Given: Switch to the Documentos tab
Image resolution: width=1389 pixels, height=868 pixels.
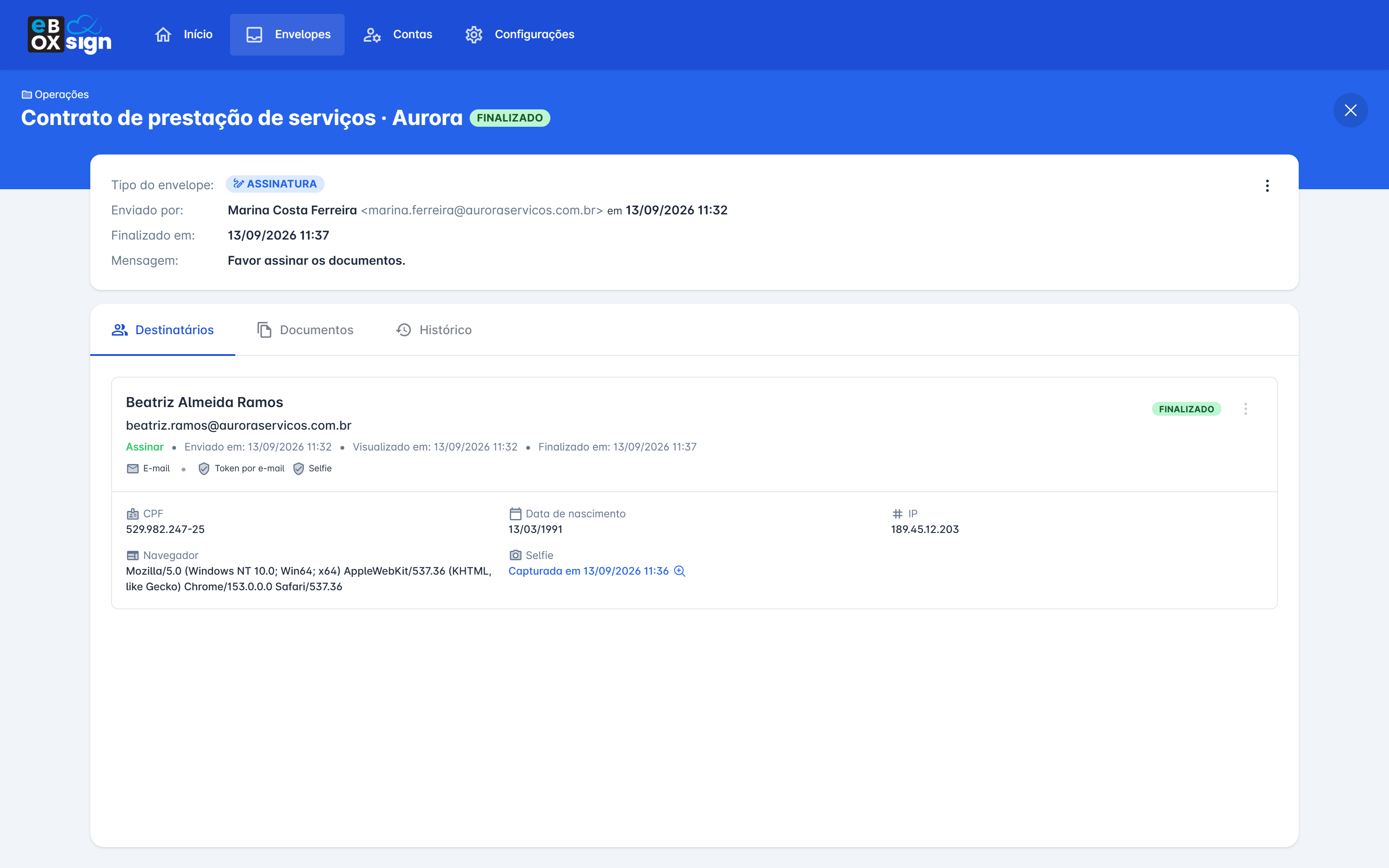Looking at the screenshot, I should pos(305,330).
